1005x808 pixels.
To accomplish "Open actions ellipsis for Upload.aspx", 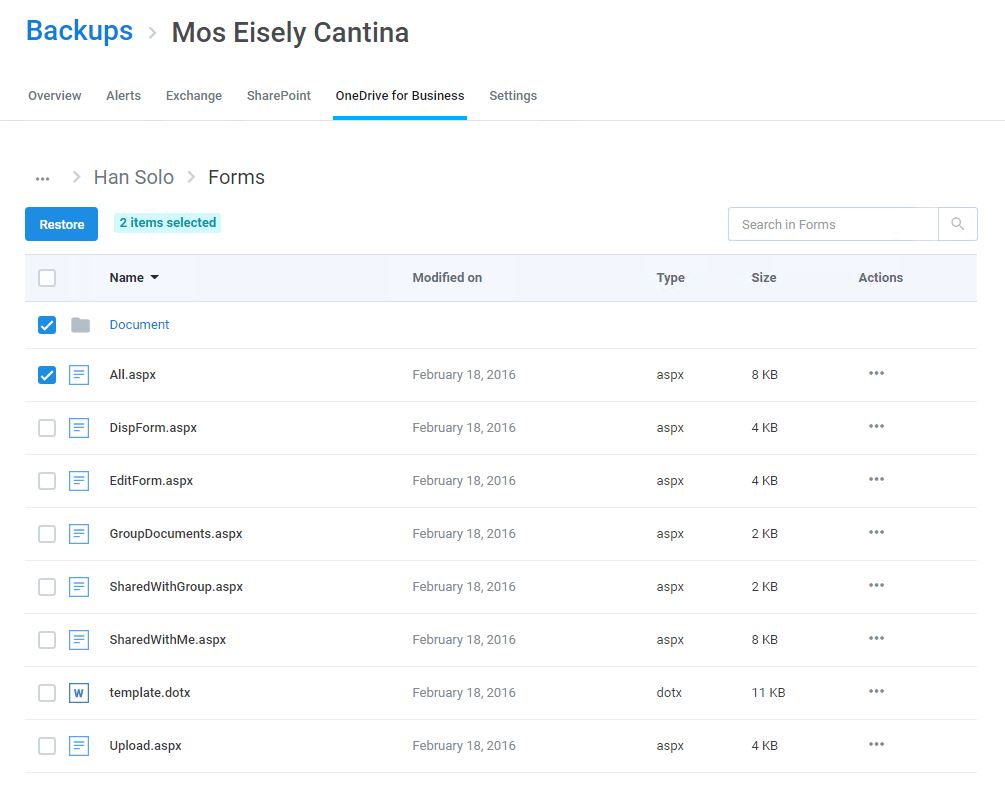I will 876,744.
